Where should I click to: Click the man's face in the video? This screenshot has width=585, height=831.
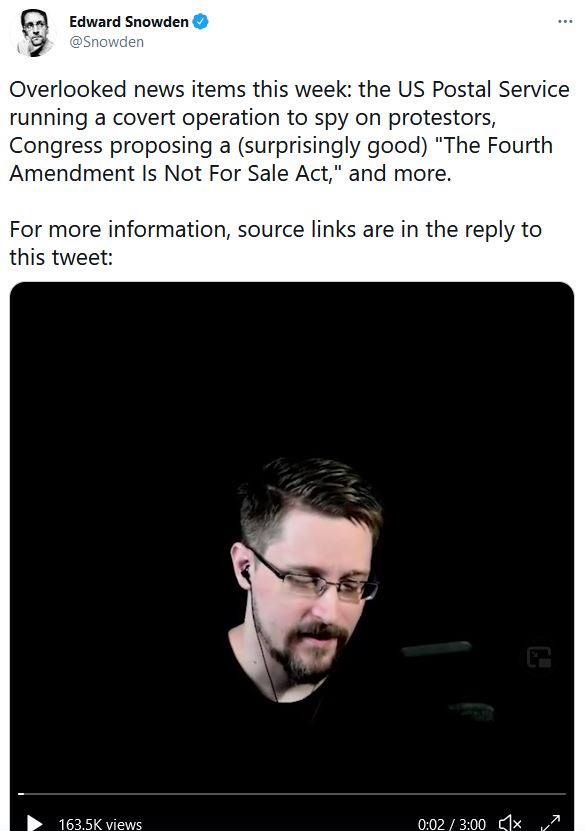[313, 594]
